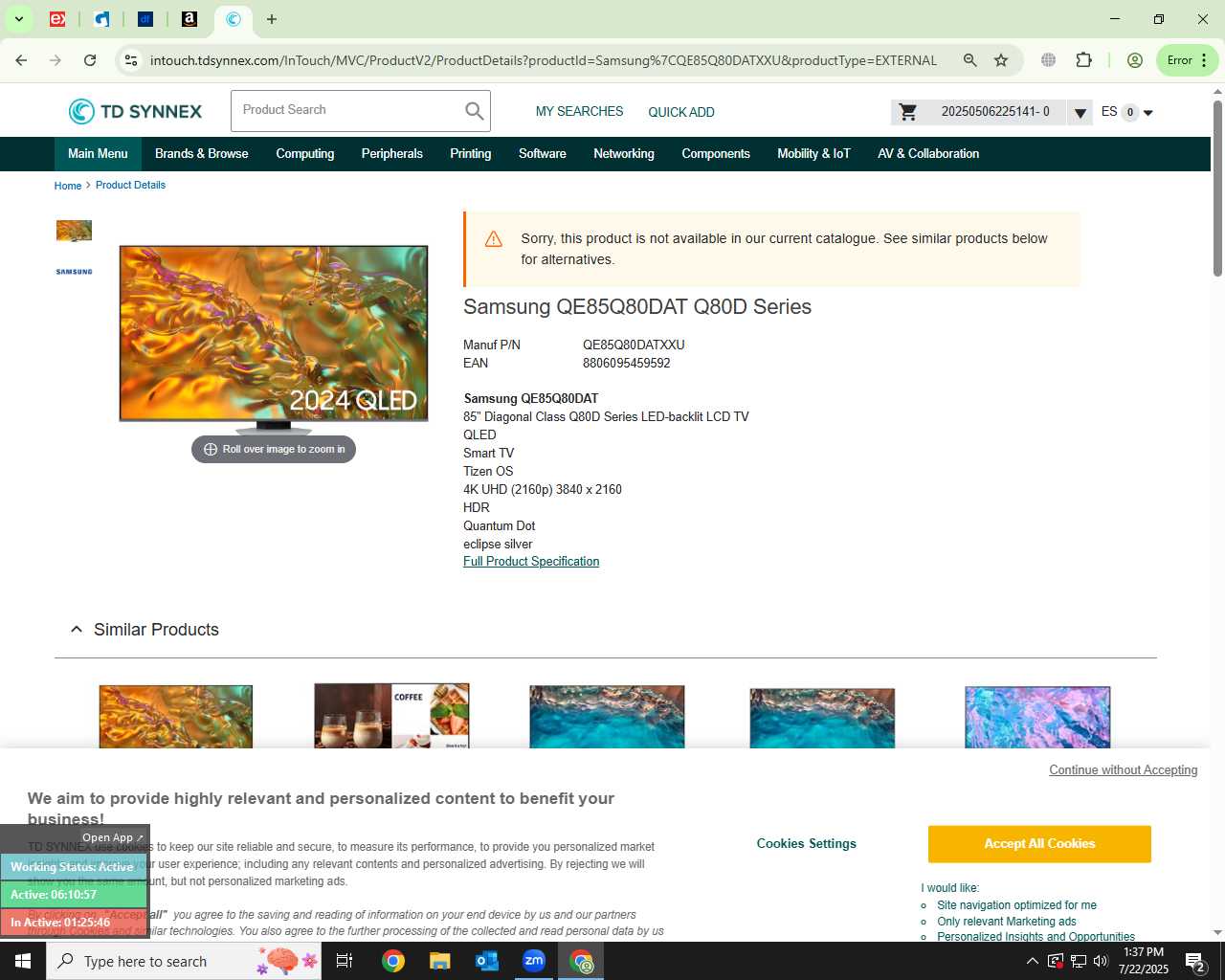
Task: Click the TD SYNNEX logo
Action: pos(135,112)
